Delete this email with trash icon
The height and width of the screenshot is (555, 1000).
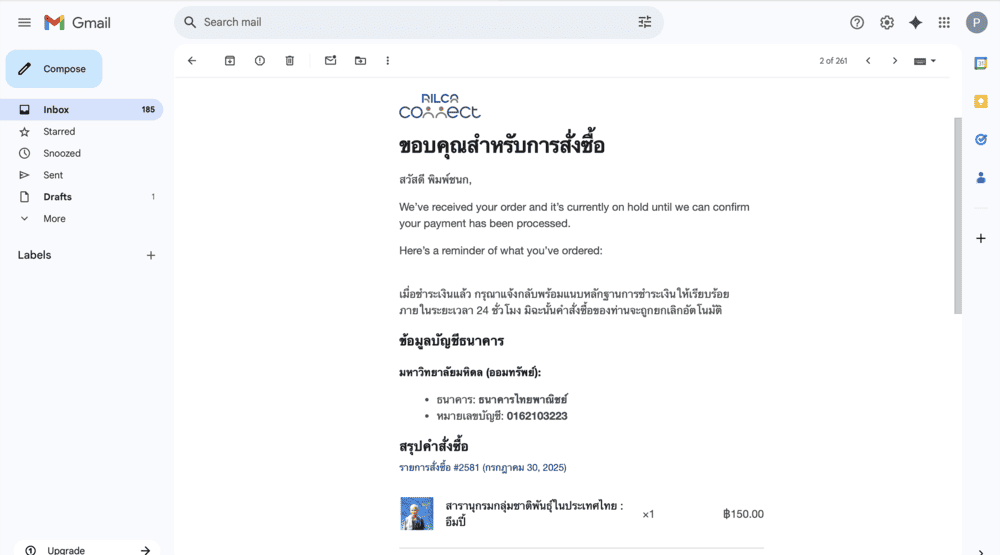pos(290,61)
